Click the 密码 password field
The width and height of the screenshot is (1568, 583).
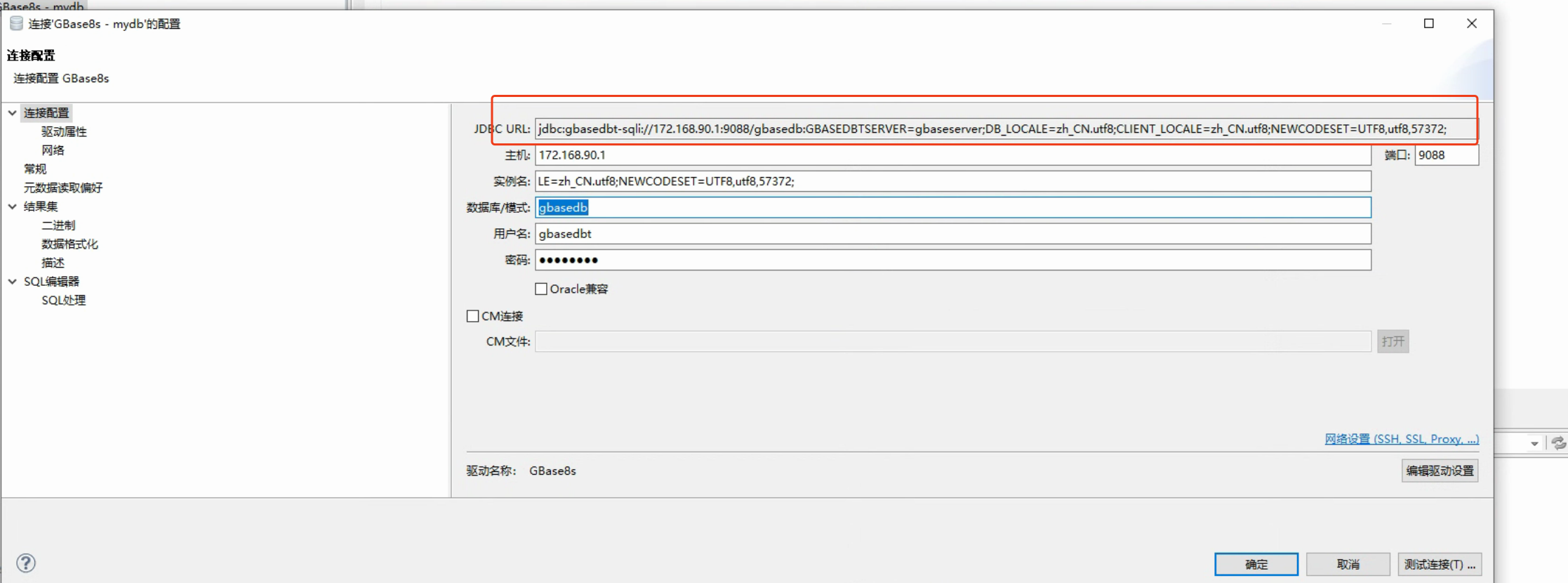tap(953, 260)
